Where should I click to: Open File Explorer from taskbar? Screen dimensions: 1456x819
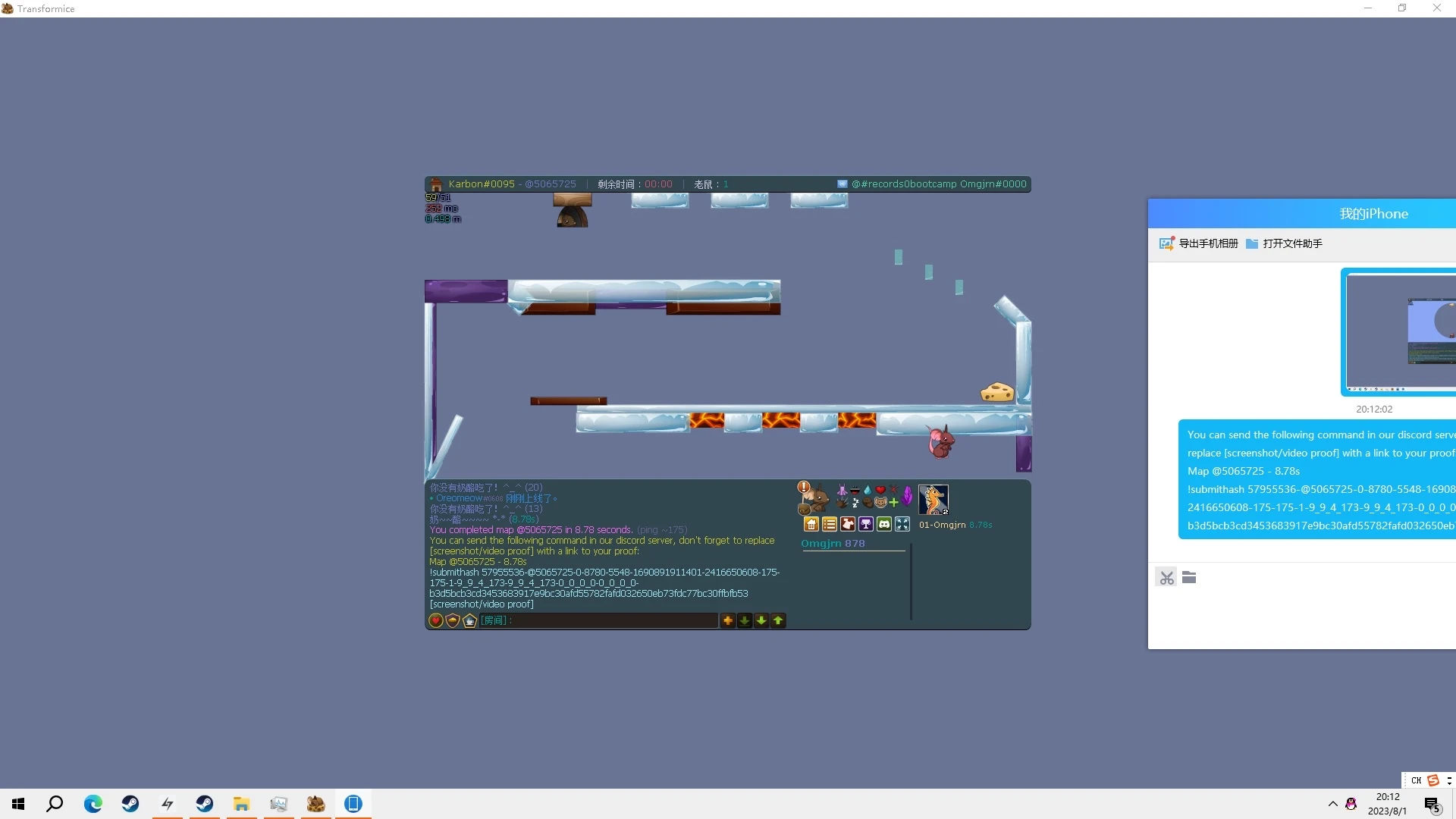pyautogui.click(x=241, y=804)
